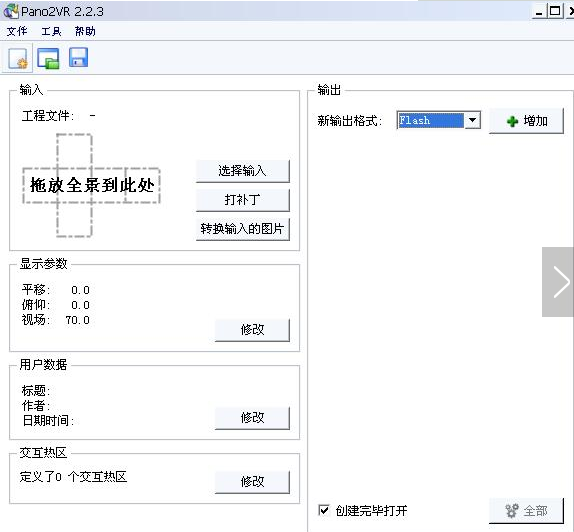Viewport: 574px width, 532px height.
Task: Click the 拖放全景到此处 drop area
Action: [92, 185]
